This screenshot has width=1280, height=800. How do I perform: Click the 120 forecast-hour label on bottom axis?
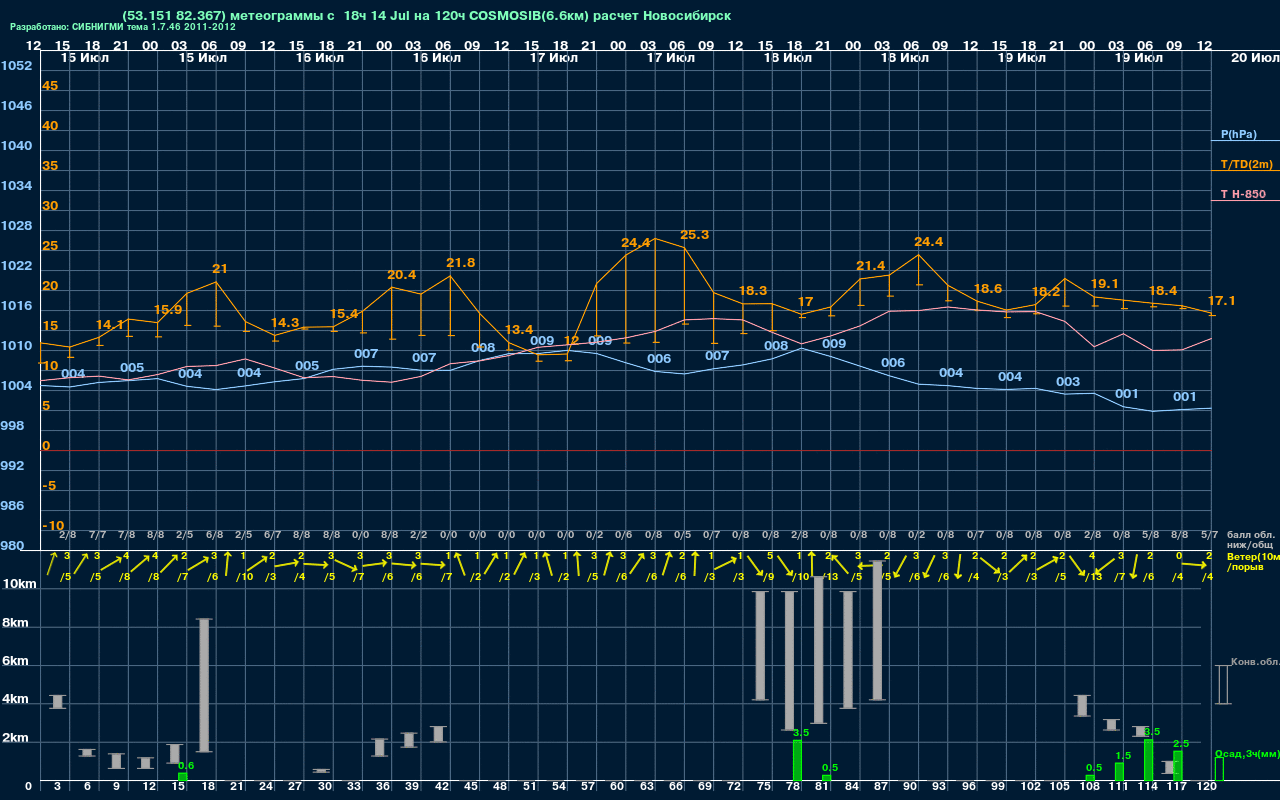[1207, 787]
